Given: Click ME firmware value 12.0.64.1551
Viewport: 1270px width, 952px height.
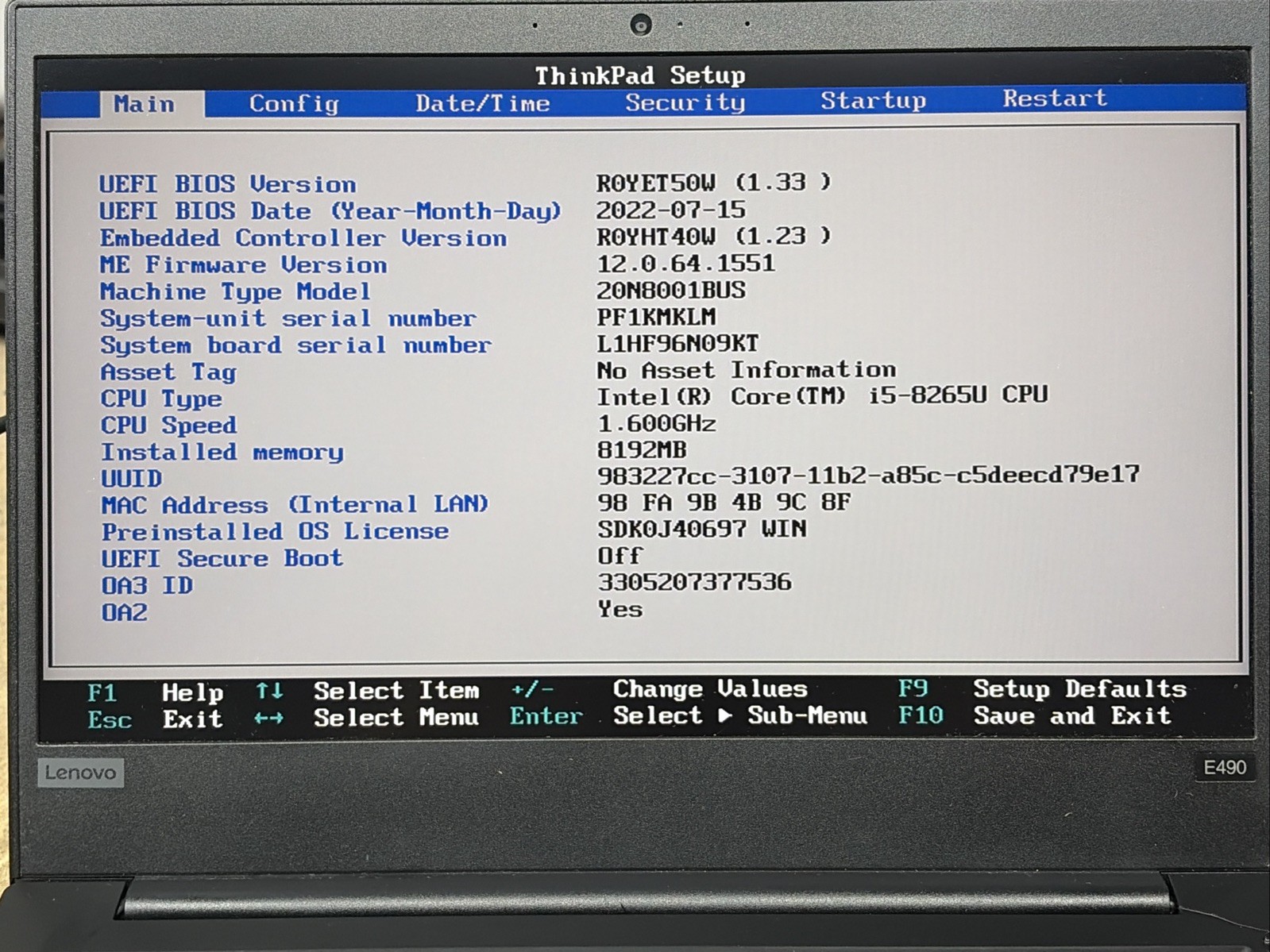Looking at the screenshot, I should (685, 264).
